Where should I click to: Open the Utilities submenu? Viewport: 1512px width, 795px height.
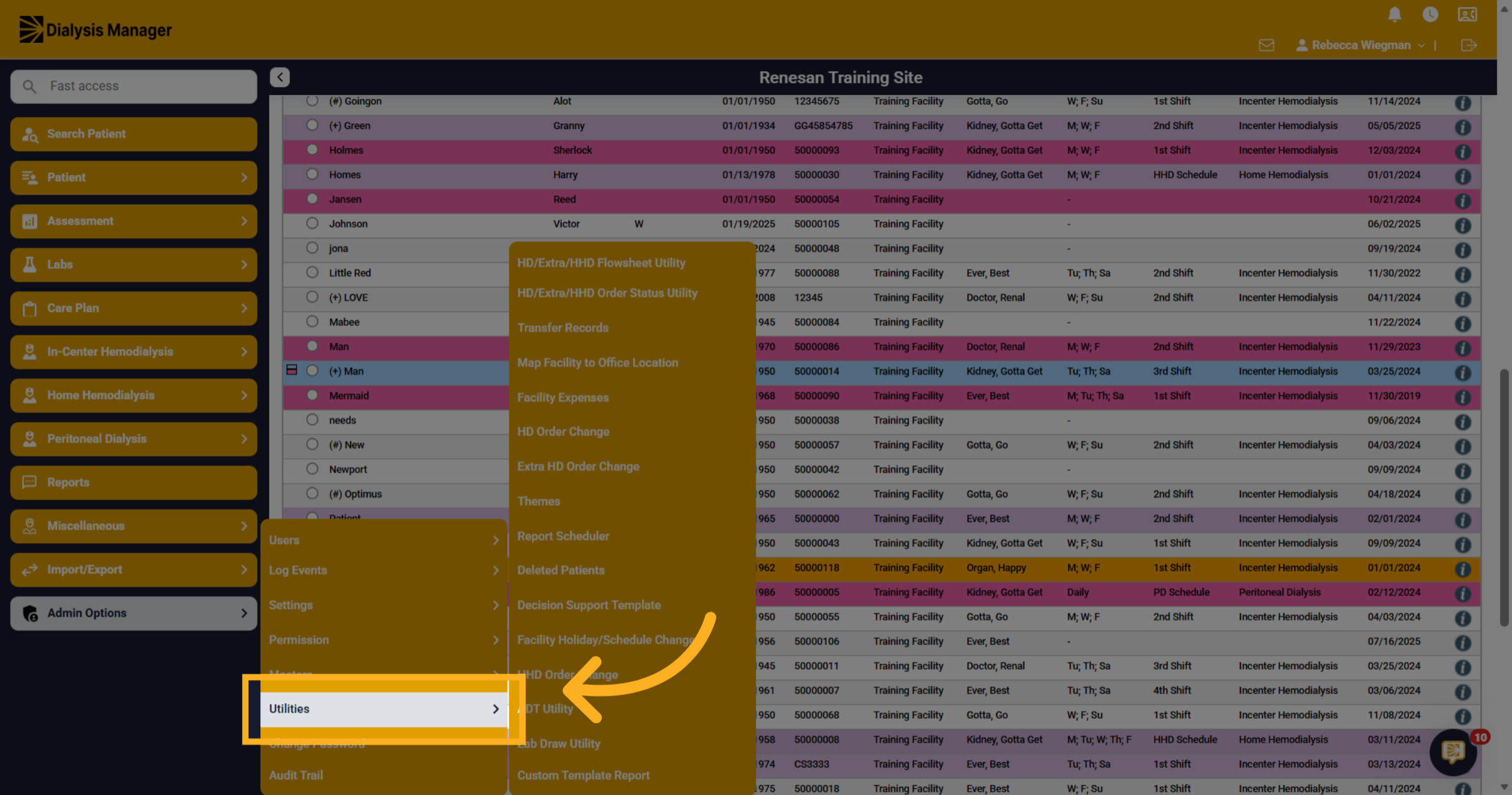click(384, 709)
